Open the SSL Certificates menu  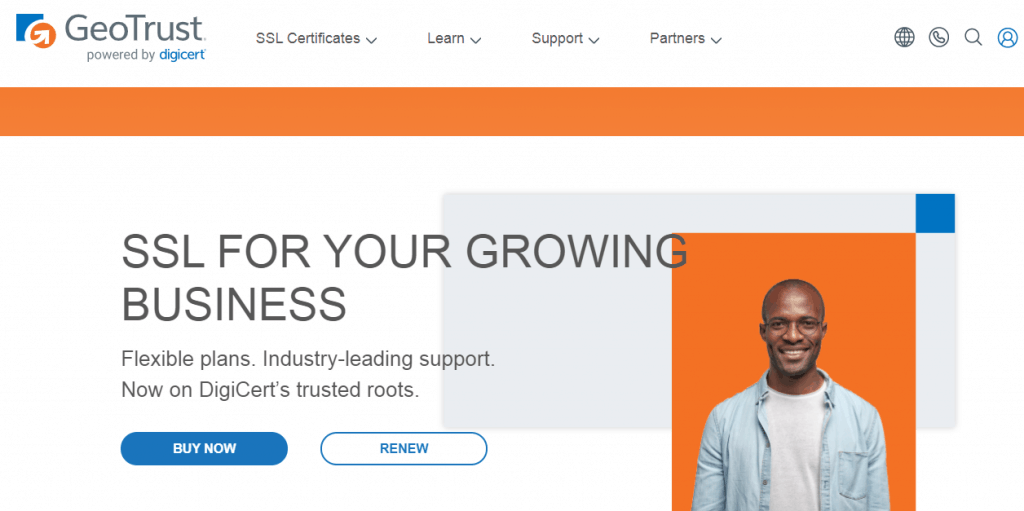(316, 39)
